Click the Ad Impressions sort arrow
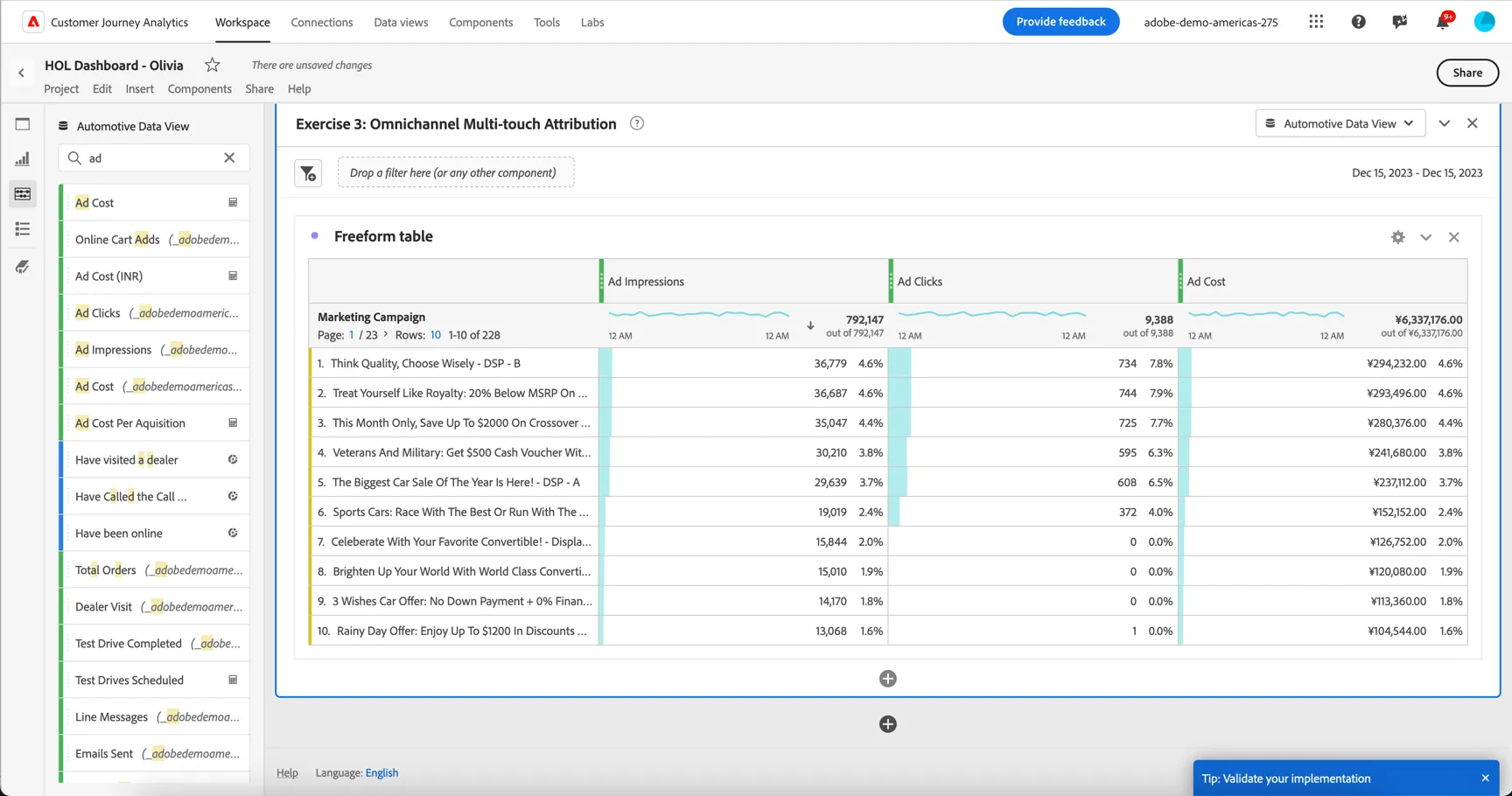The image size is (1512, 796). [x=810, y=325]
